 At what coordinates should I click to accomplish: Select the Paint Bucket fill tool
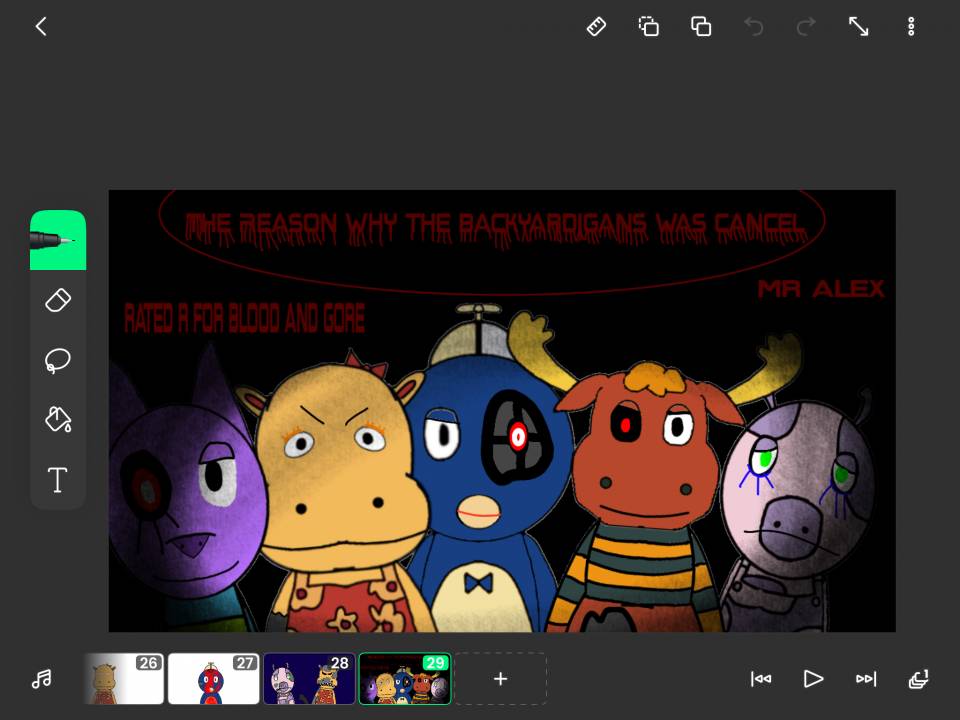pyautogui.click(x=57, y=420)
